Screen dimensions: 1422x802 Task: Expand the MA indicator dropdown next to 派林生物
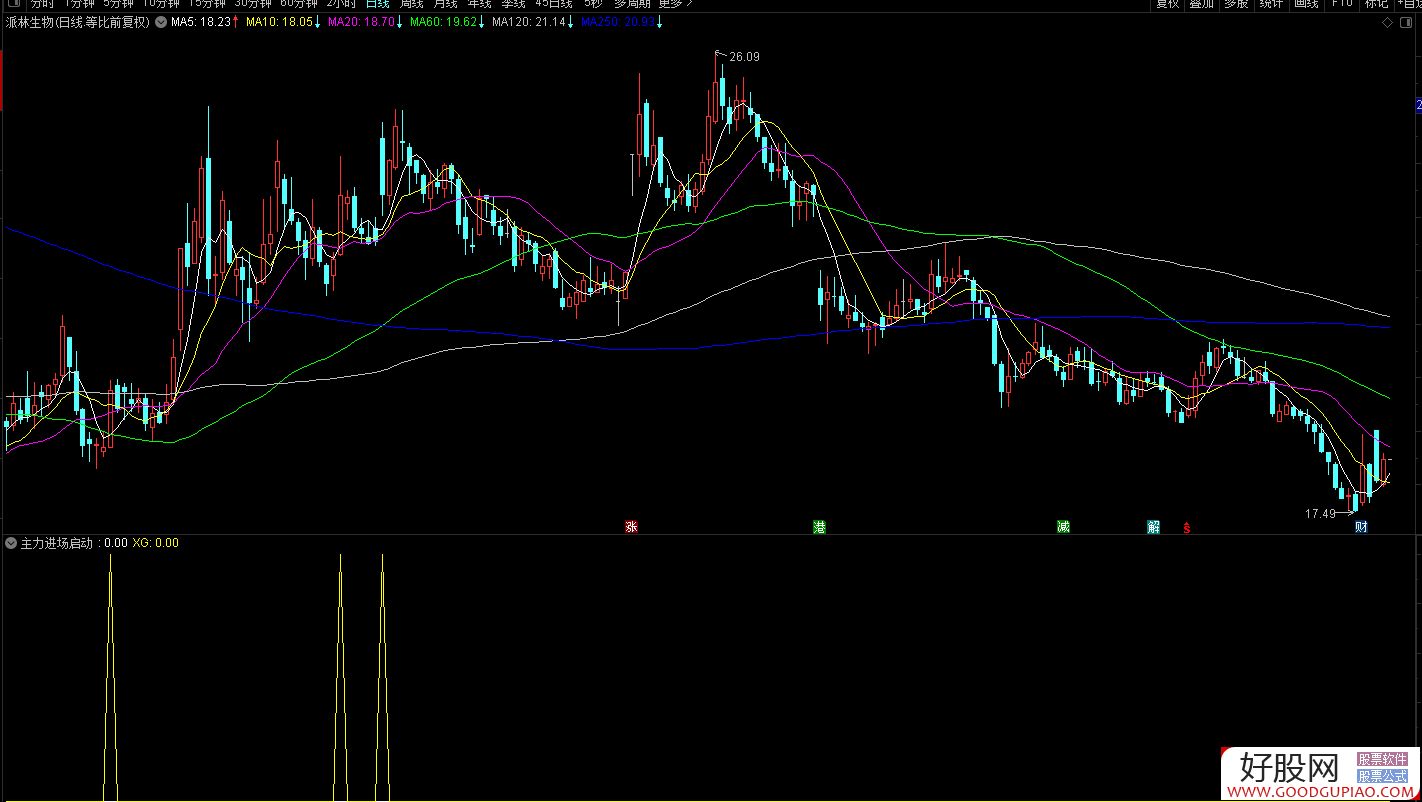tap(161, 22)
